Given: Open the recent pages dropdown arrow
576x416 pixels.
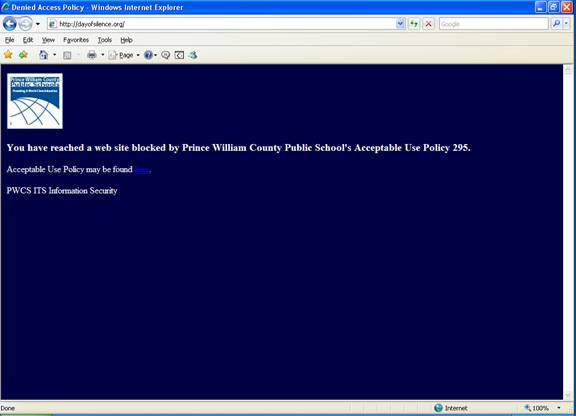Looking at the screenshot, I should tap(37, 24).
